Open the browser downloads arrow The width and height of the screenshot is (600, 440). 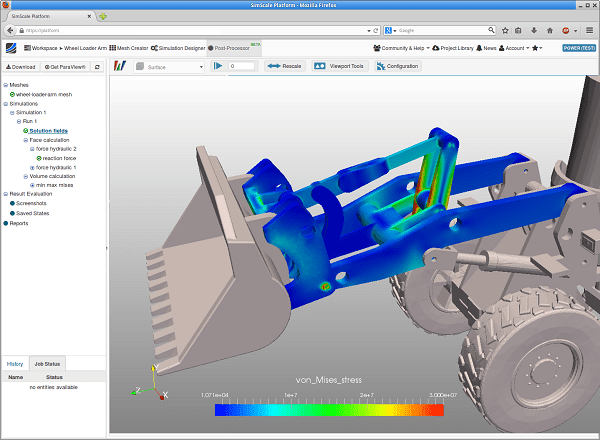[534, 30]
